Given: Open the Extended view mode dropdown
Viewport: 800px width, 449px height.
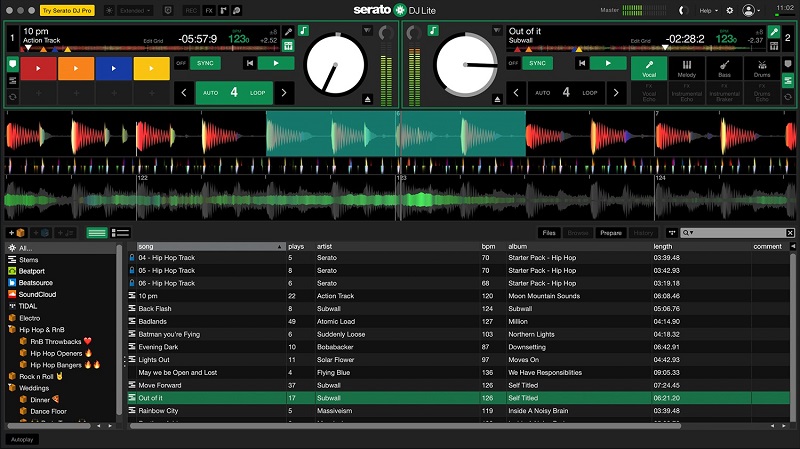Looking at the screenshot, I should 136,10.
